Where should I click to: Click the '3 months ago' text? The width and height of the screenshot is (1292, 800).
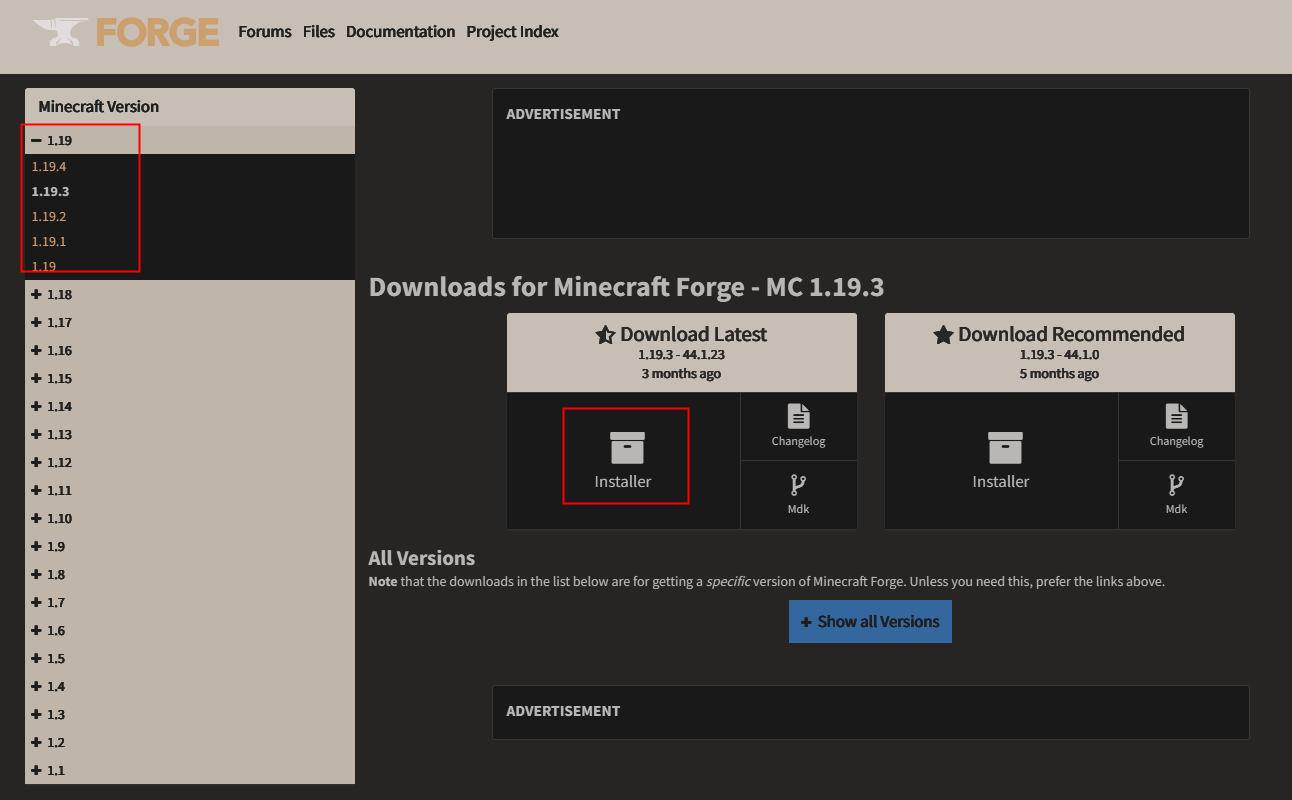[681, 374]
